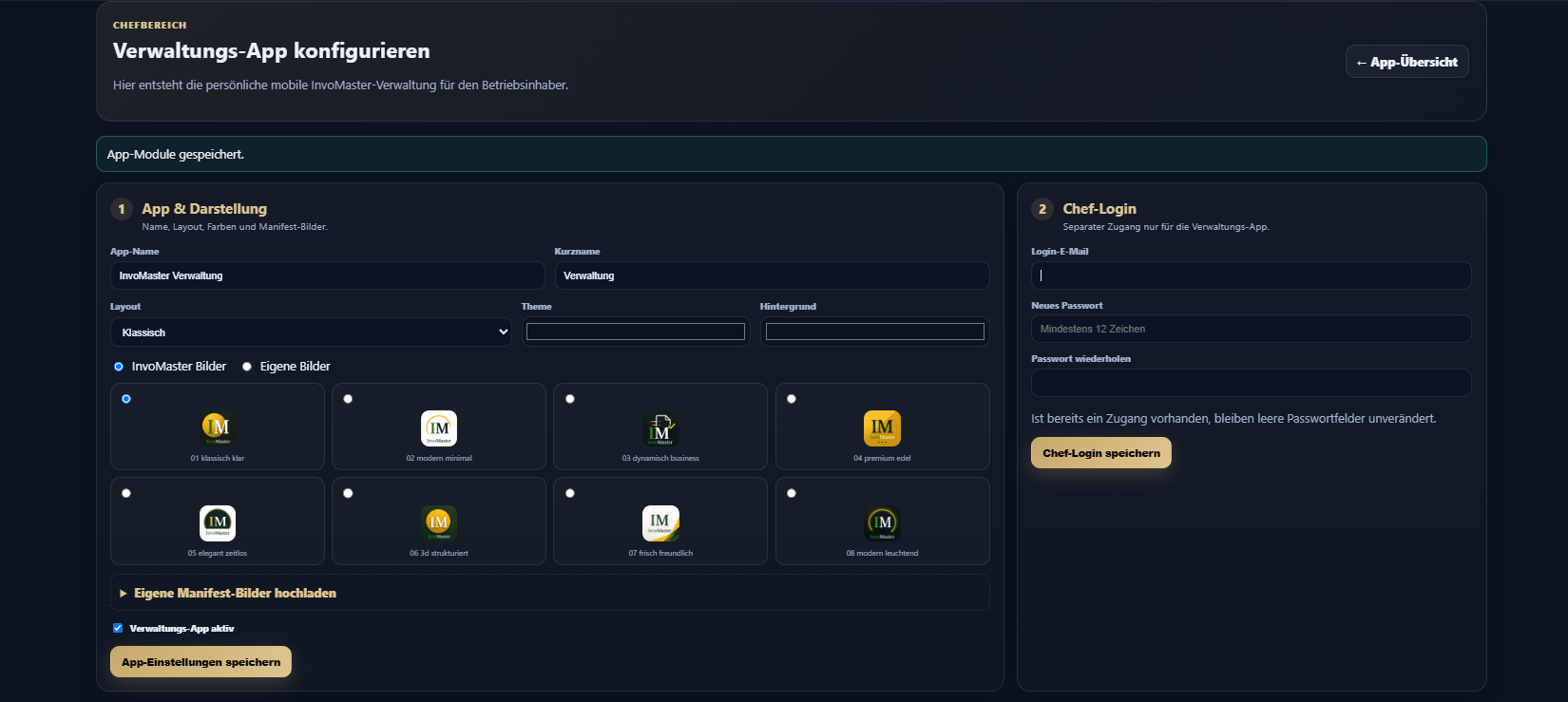Image resolution: width=1568 pixels, height=702 pixels.
Task: Expand Eigene Manifest-Bilder hochladen section
Action: coord(549,593)
